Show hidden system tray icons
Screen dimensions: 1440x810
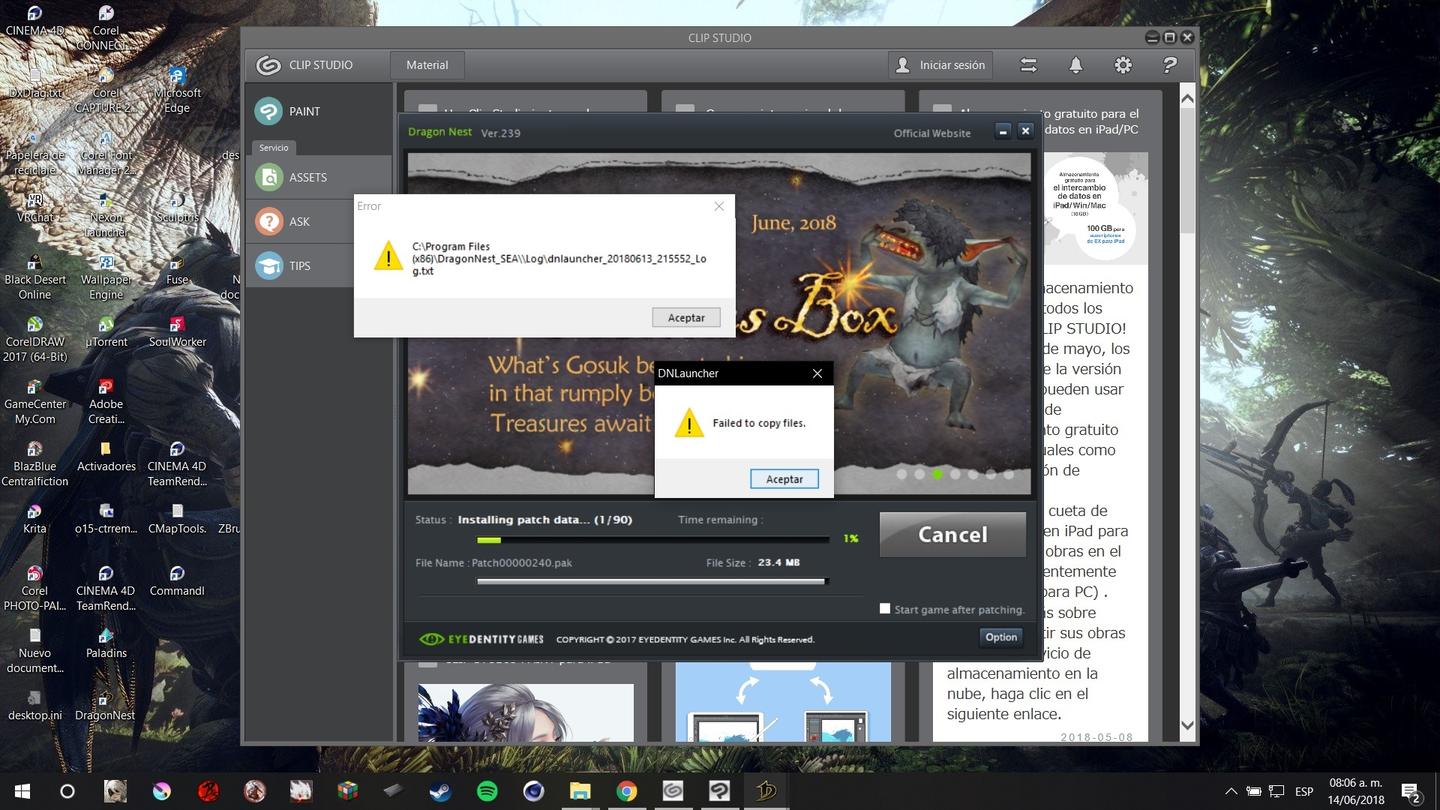pyautogui.click(x=1231, y=791)
